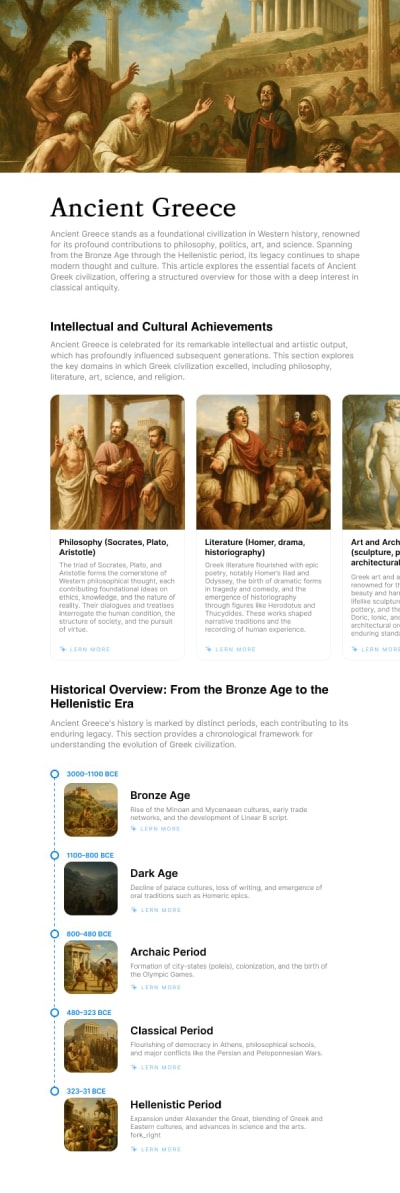The image size is (400, 1193).
Task: Open the Archaic Period thumbnail image
Action: click(90, 966)
